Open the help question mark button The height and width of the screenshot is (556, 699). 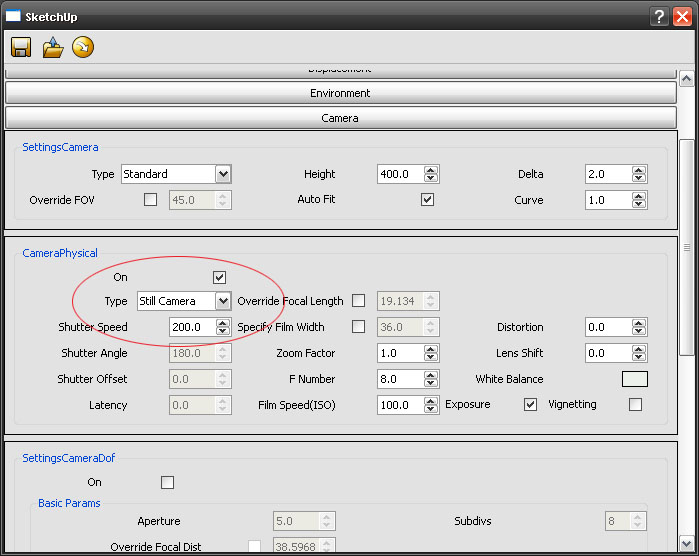659,16
